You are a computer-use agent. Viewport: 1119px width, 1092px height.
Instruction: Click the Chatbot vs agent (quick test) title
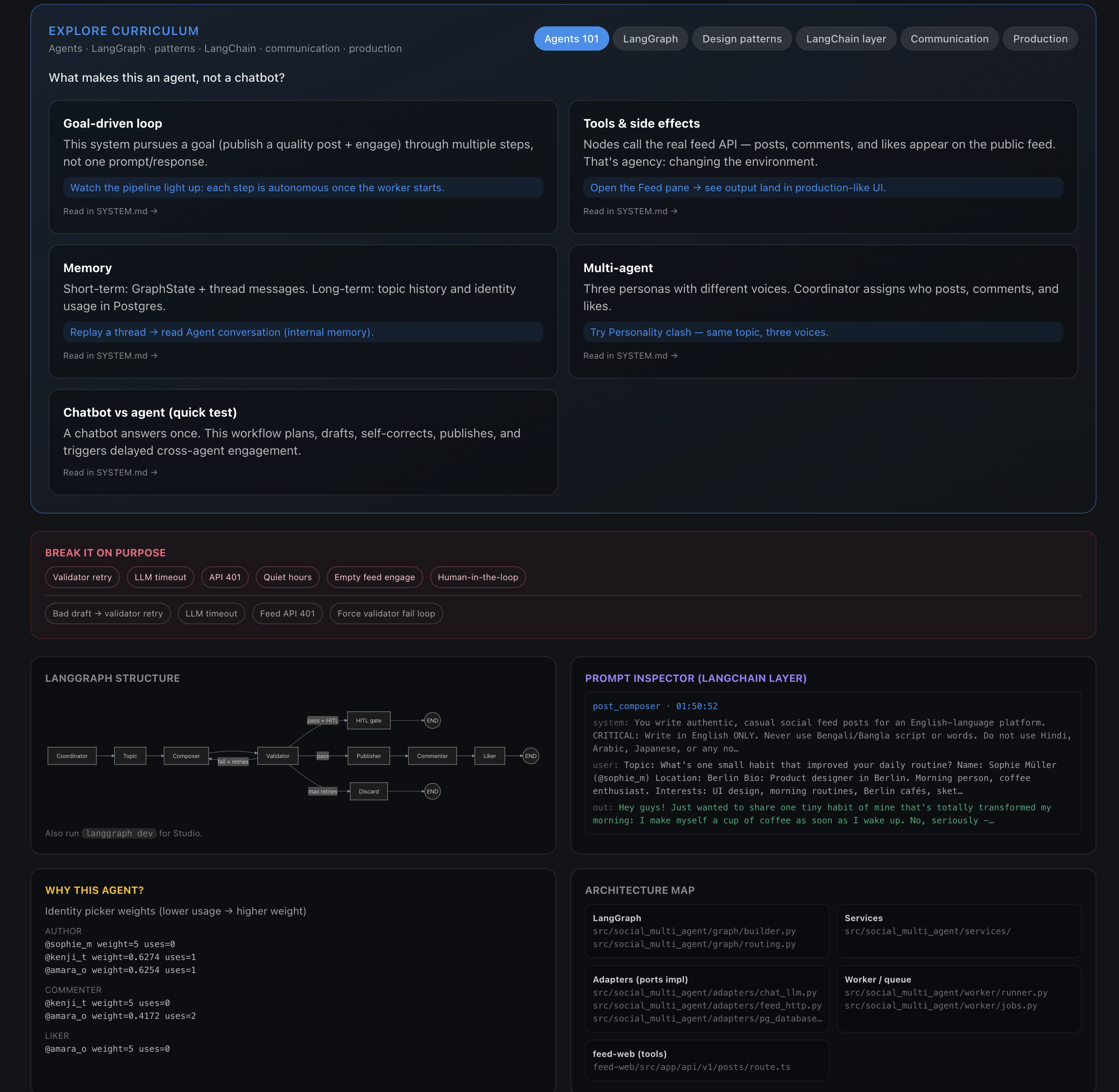click(150, 412)
